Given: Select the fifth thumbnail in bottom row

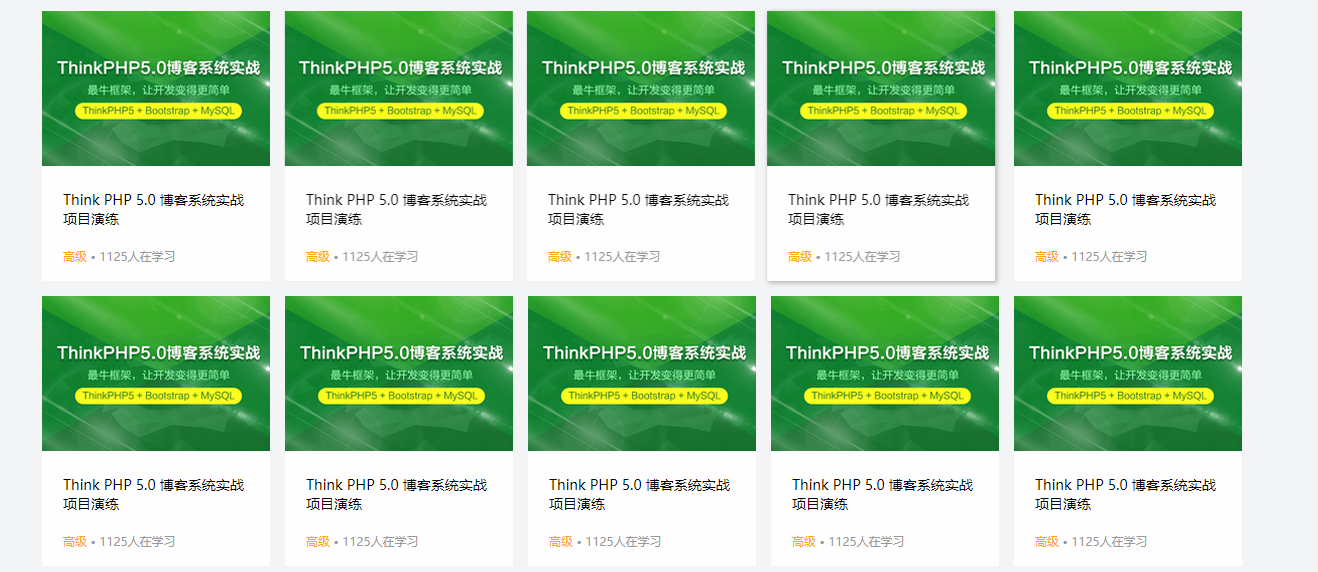Looking at the screenshot, I should (x=1128, y=373).
